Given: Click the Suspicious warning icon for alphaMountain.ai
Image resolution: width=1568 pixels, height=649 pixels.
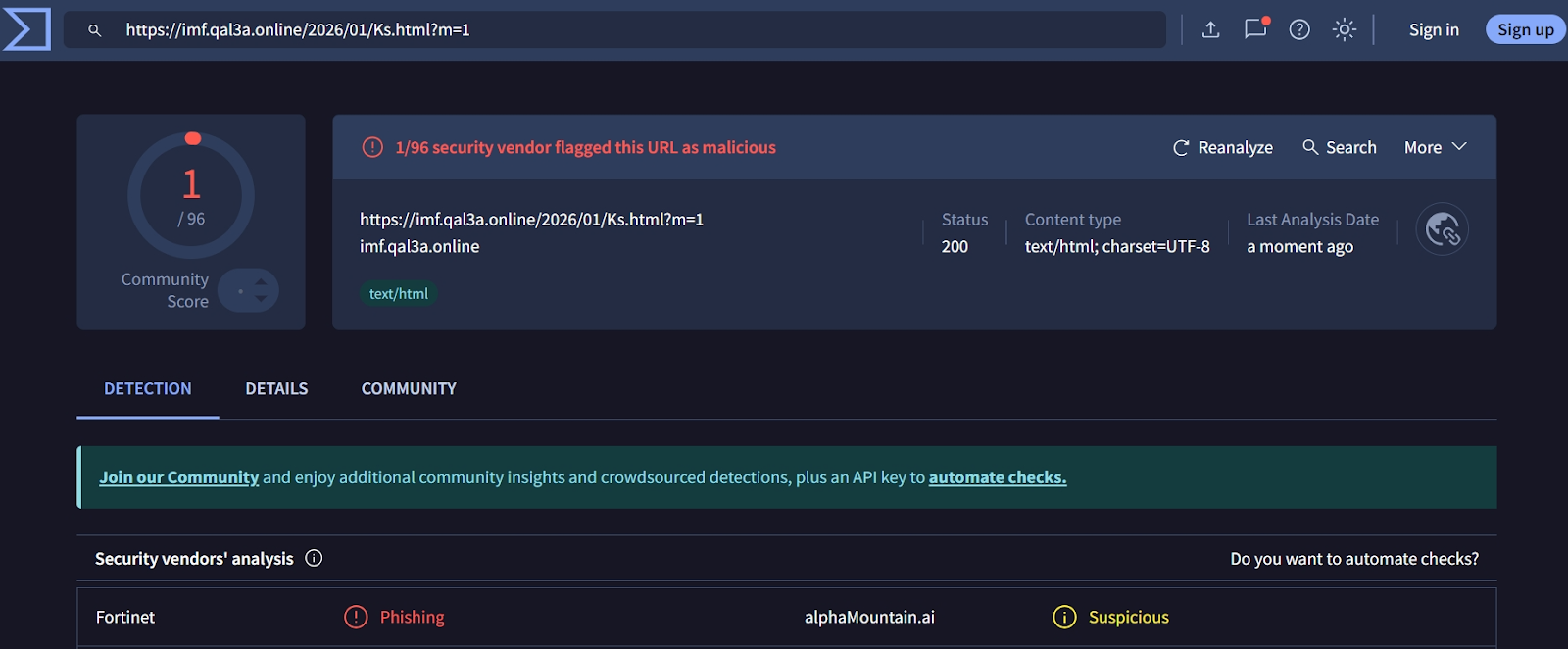Looking at the screenshot, I should coord(1064,617).
